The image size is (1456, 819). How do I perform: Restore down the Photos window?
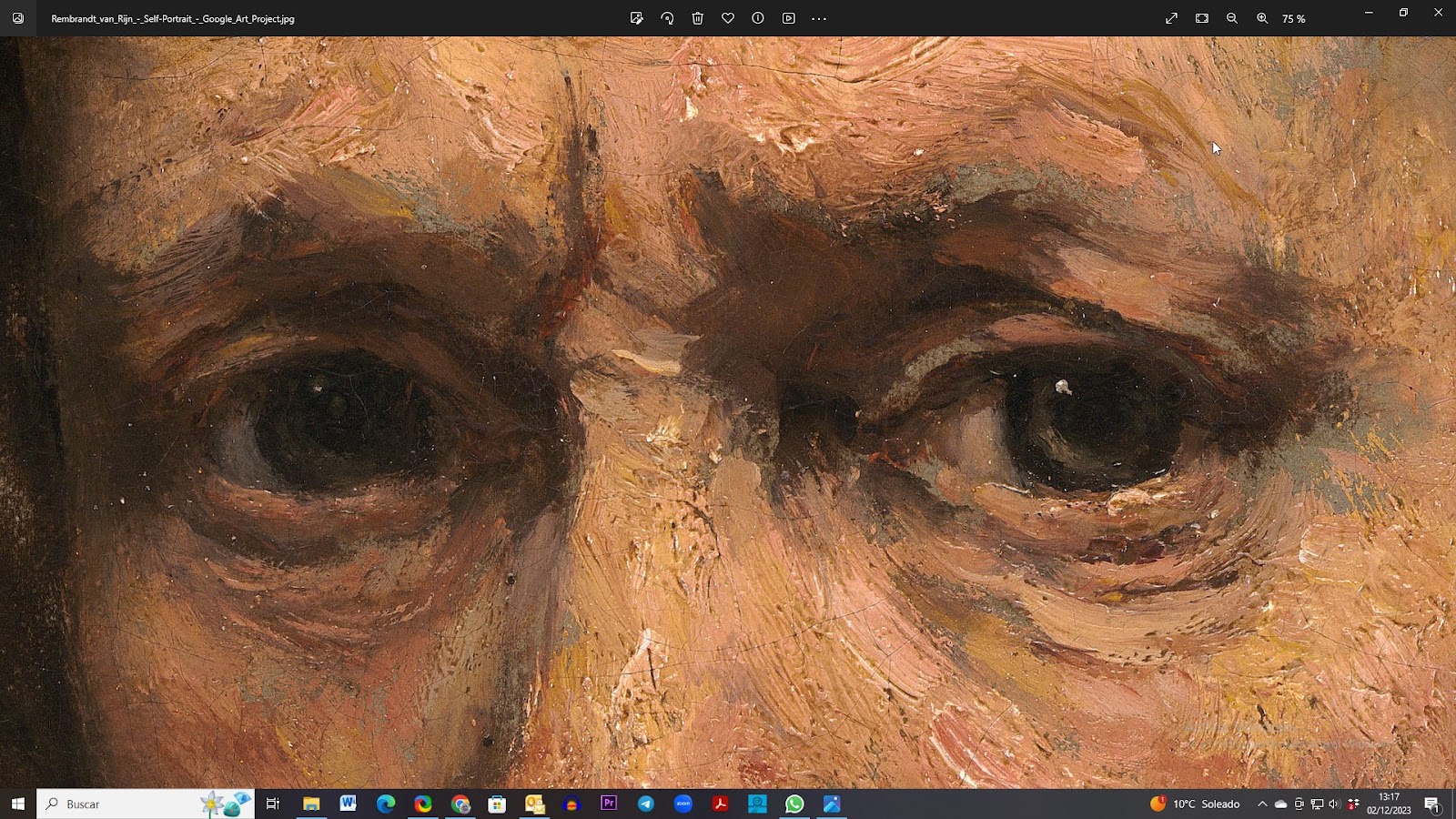pyautogui.click(x=1403, y=13)
